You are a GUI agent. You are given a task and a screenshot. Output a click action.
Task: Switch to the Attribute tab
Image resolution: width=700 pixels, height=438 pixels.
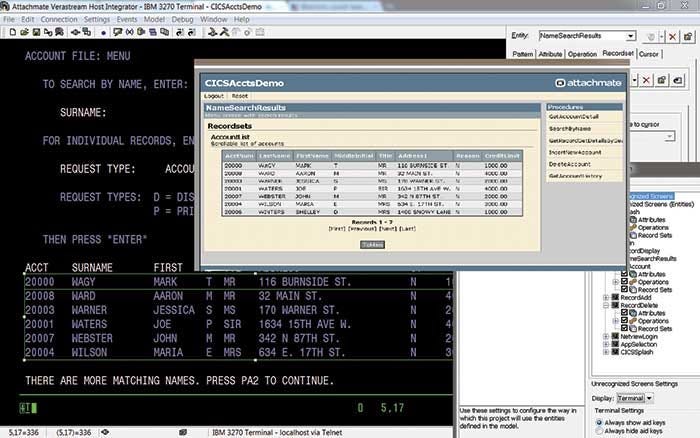pyautogui.click(x=550, y=54)
